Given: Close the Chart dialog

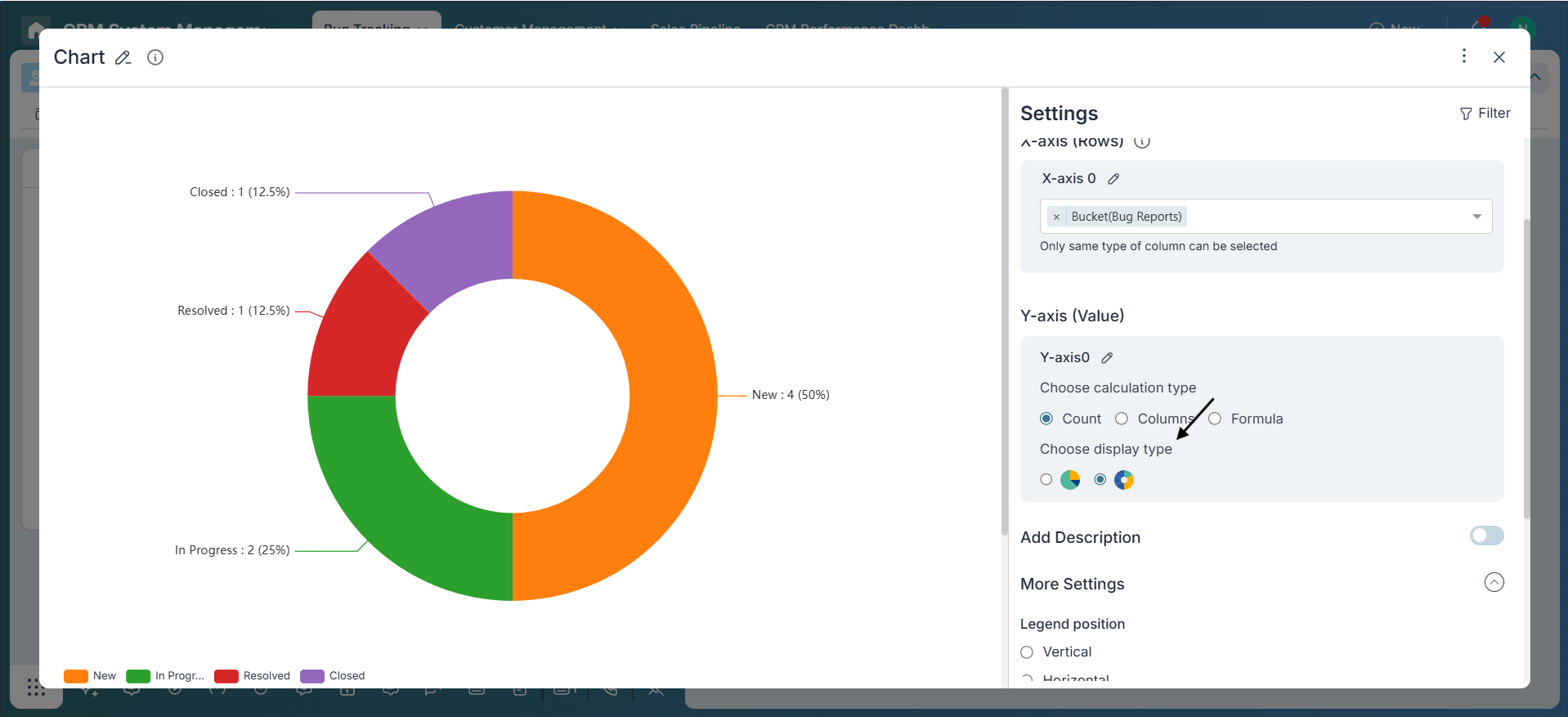Looking at the screenshot, I should 1499,56.
